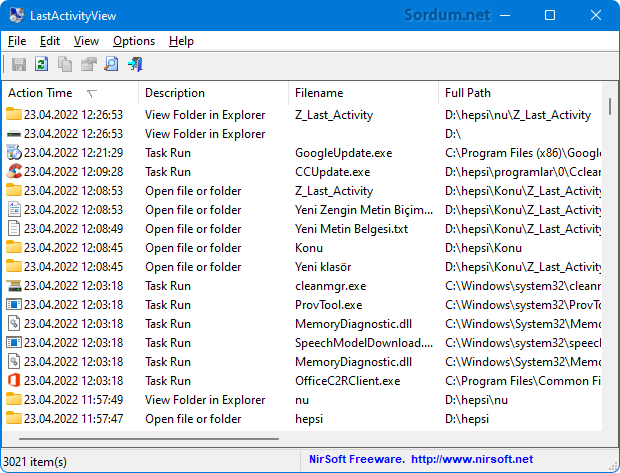Screen dimensions: 620x473
Task: Open the http://www.nirsoft.net link
Action: [472, 459]
